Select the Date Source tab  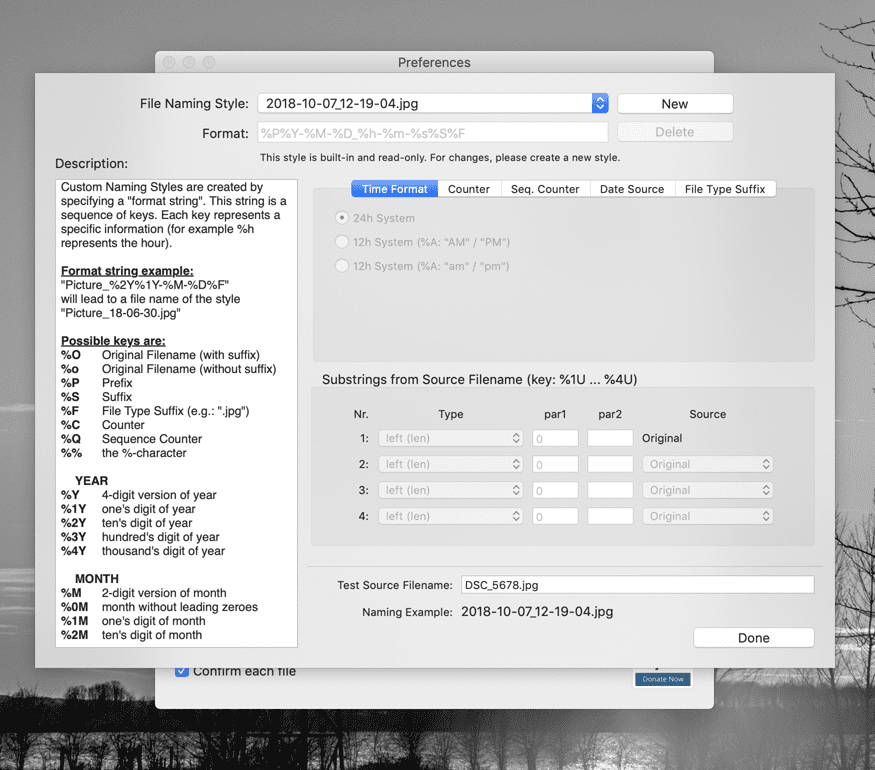[632, 189]
